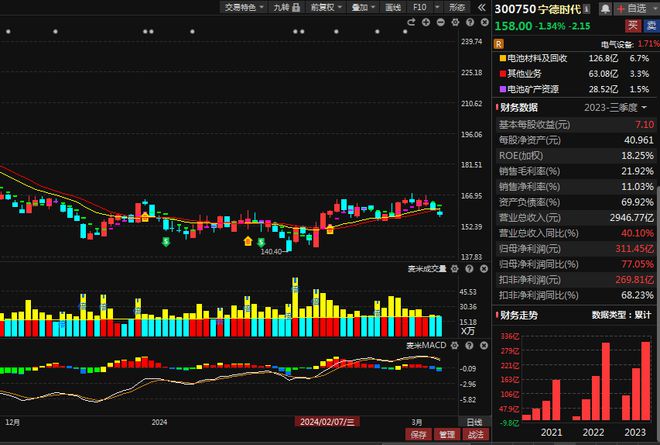Screen dimensions: 660x445
Task: Select the 归母净利润(元) row
Action: [576, 249]
